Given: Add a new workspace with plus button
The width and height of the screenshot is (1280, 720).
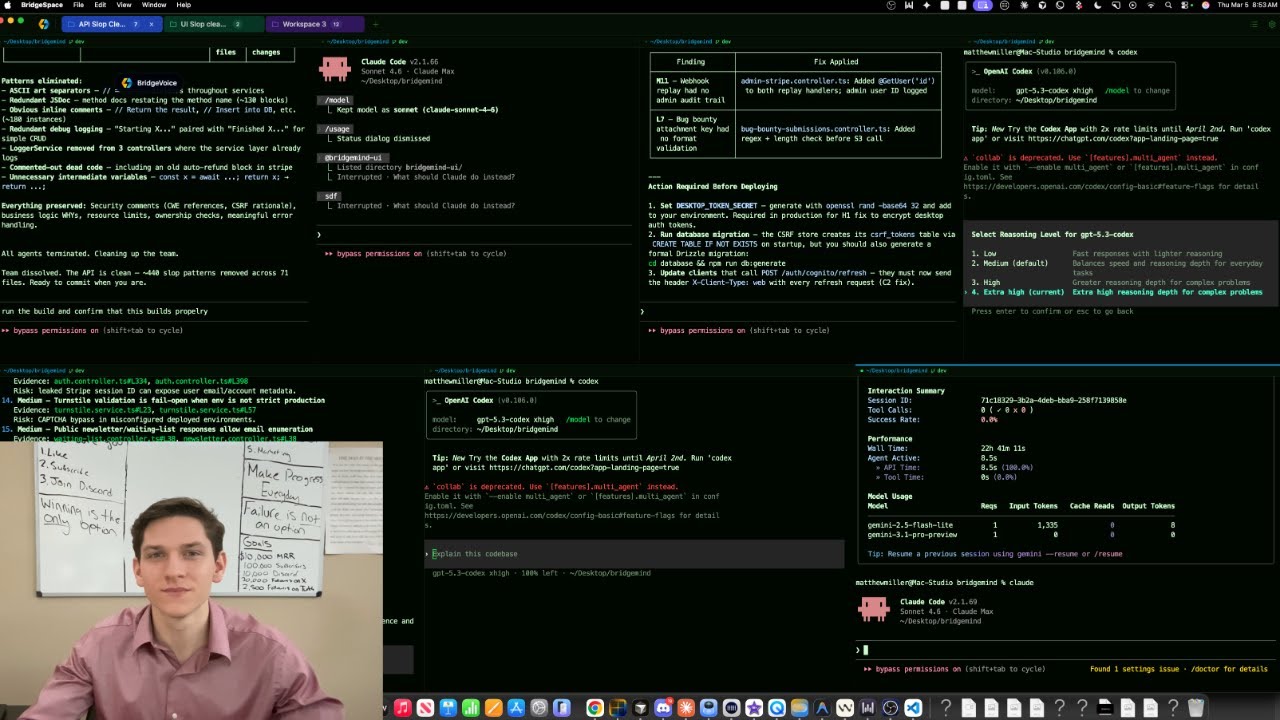Looking at the screenshot, I should click(375, 24).
